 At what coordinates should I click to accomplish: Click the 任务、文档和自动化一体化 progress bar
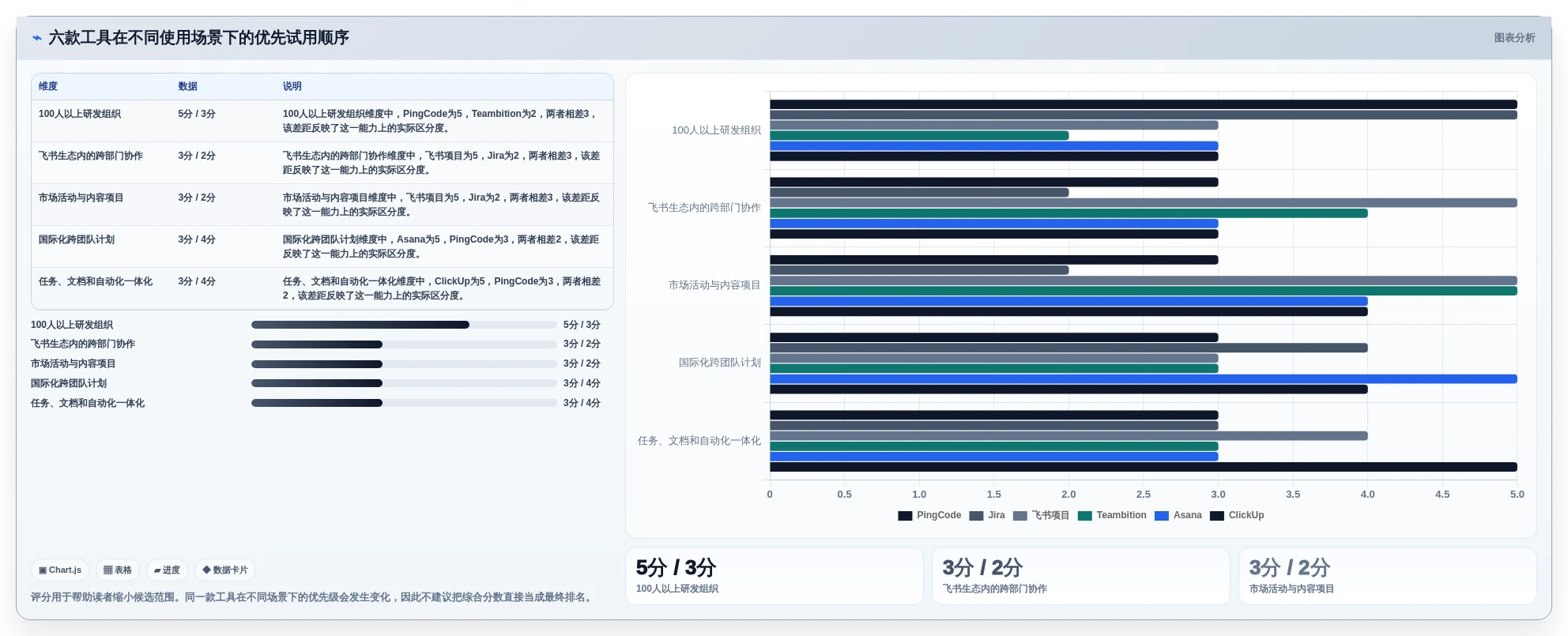point(404,403)
